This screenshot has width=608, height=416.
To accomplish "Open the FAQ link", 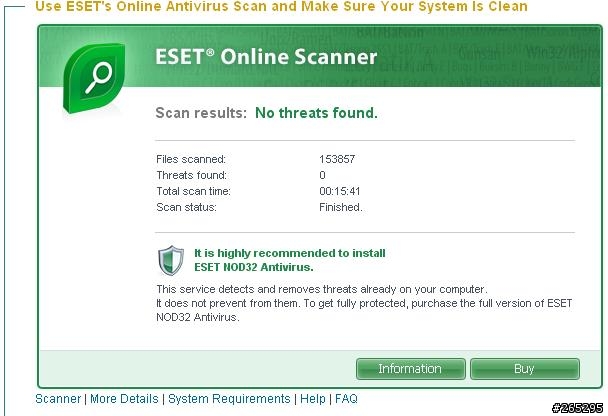I will (x=346, y=399).
